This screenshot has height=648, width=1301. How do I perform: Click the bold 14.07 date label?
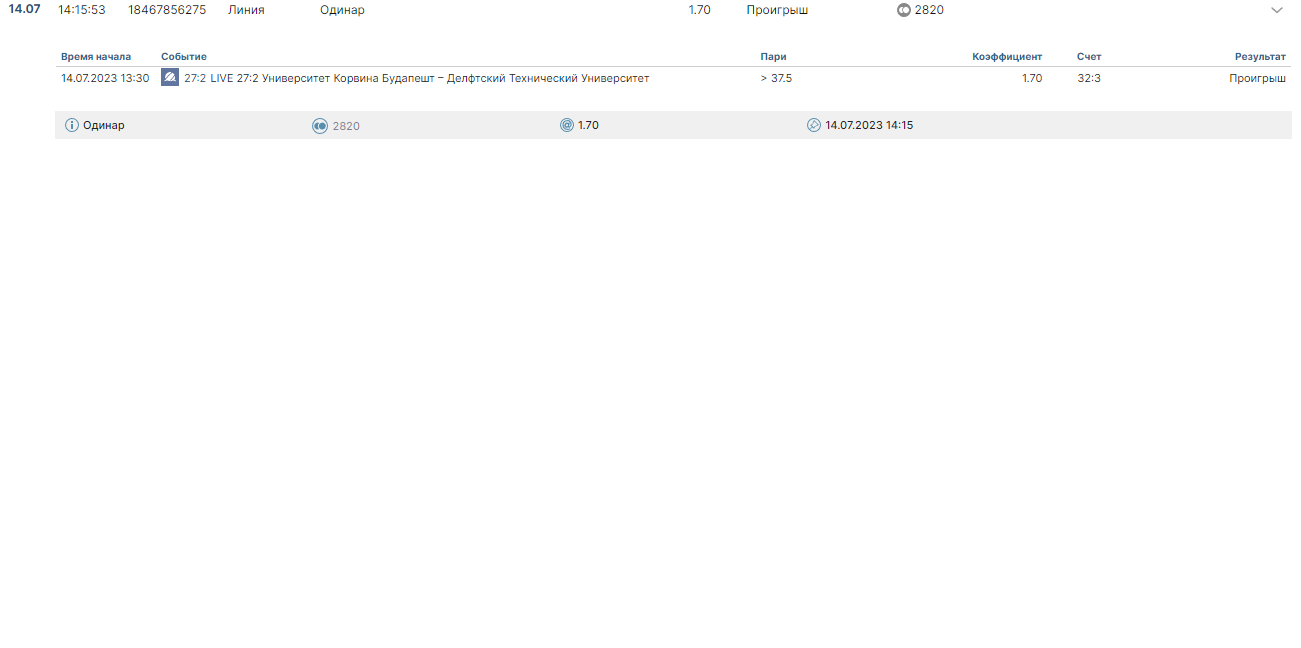click(24, 10)
